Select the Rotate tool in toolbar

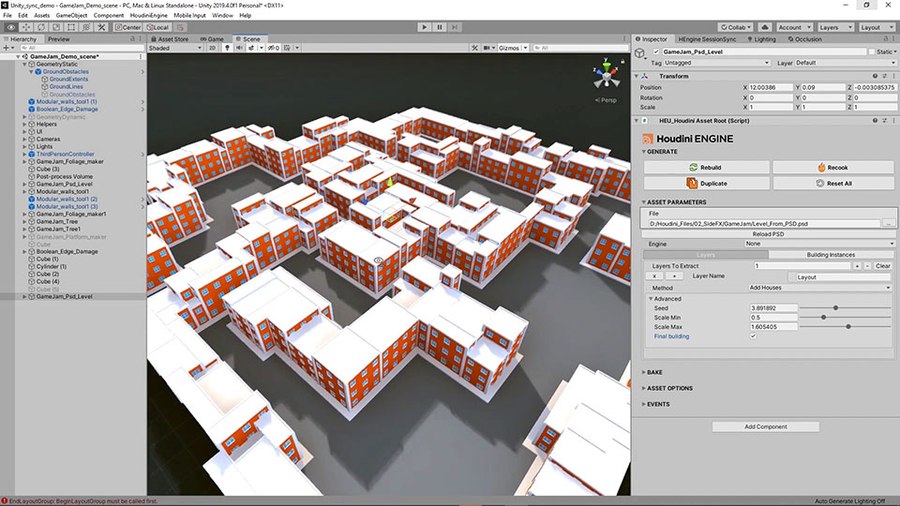pos(41,27)
